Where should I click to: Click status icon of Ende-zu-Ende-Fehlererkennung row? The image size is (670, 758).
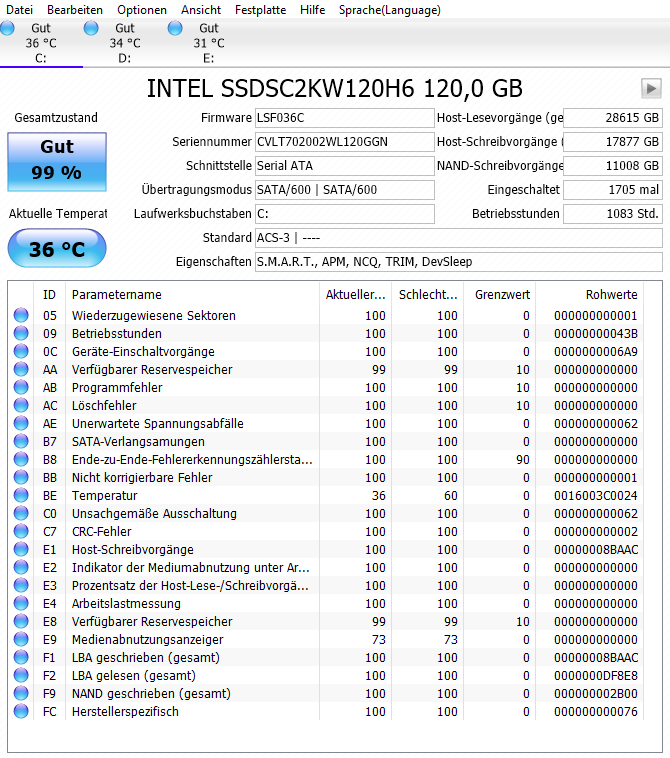coord(21,459)
